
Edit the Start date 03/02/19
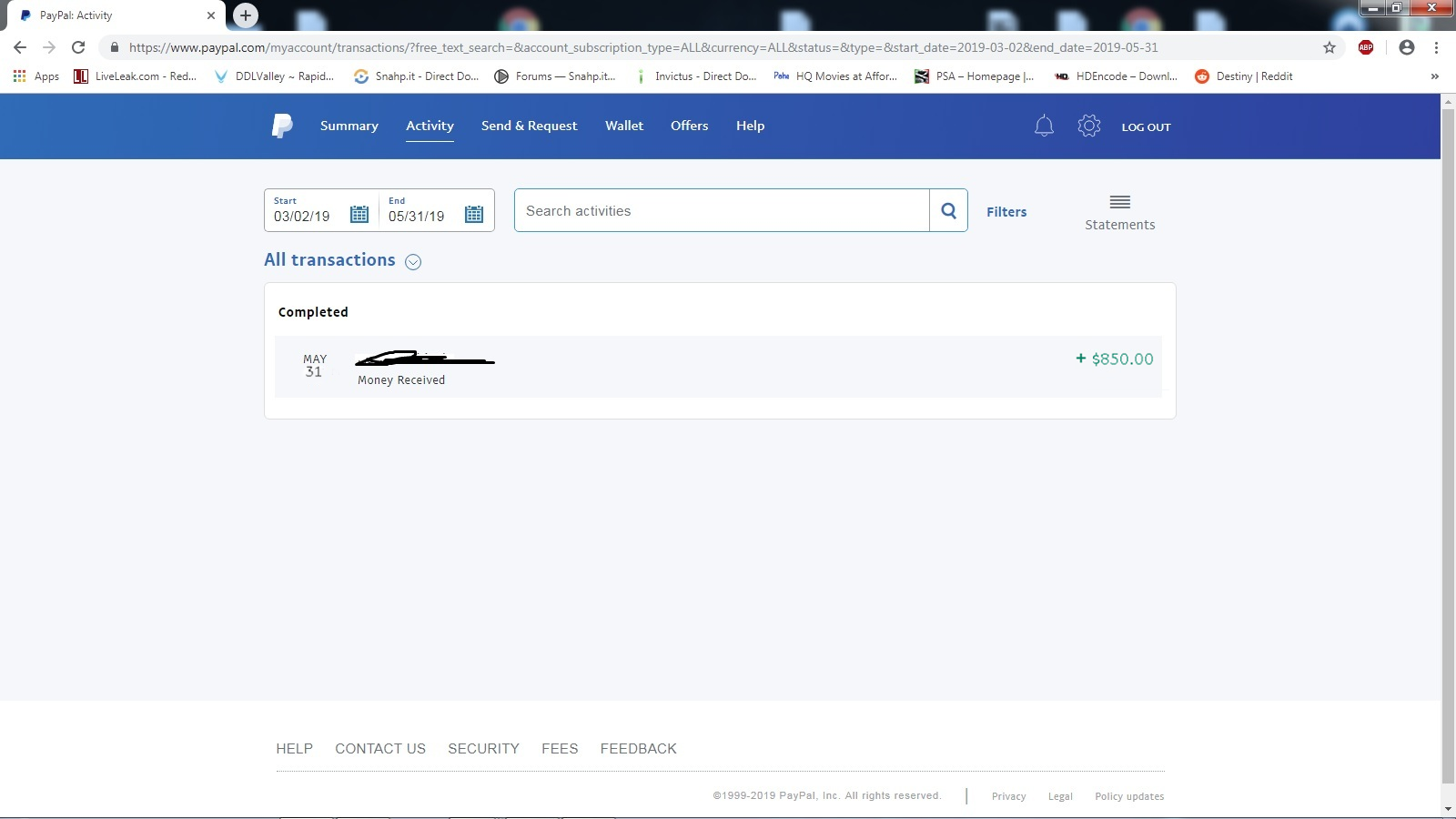302,217
